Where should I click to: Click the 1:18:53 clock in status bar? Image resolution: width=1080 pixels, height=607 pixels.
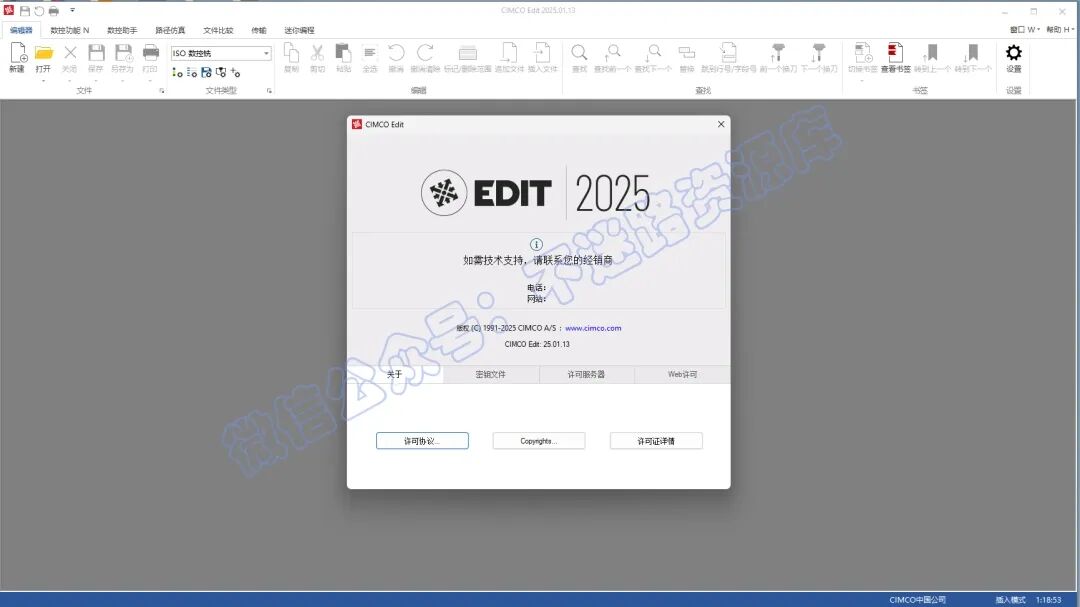pos(1048,600)
